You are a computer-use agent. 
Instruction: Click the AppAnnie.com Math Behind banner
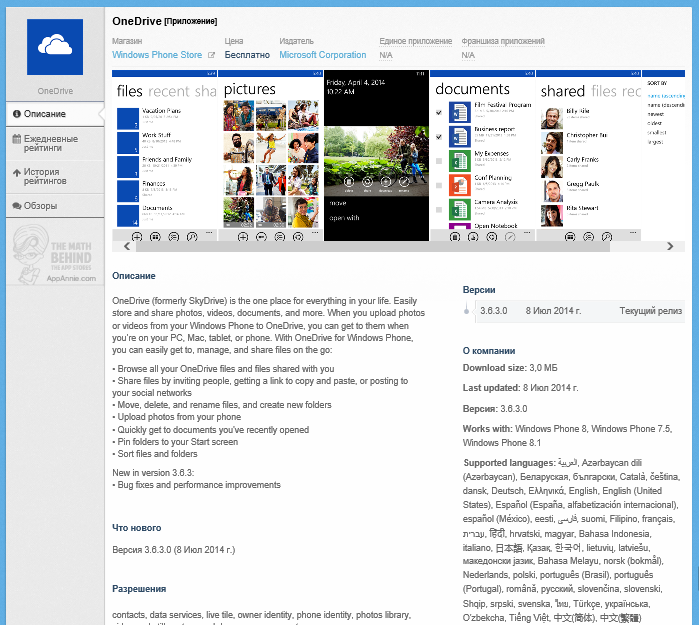tap(55, 254)
